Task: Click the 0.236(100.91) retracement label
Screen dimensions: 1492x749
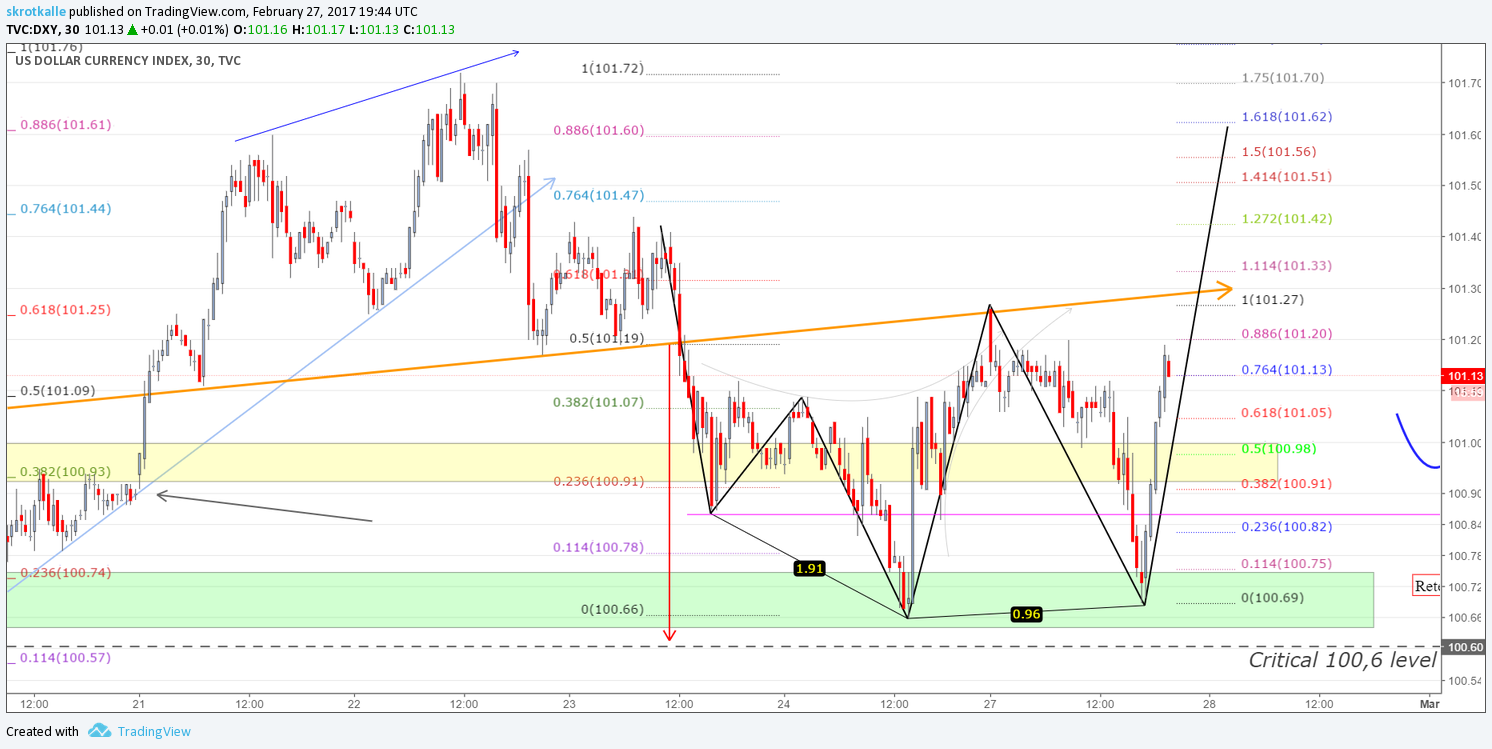Action: coord(598,481)
